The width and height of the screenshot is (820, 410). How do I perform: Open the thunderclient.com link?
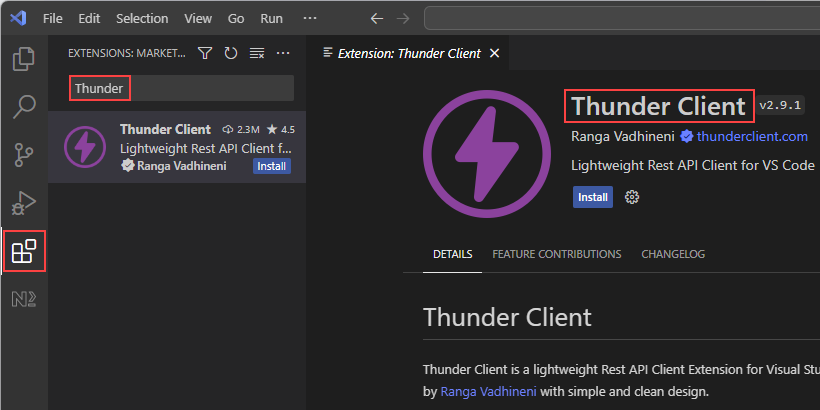click(752, 136)
